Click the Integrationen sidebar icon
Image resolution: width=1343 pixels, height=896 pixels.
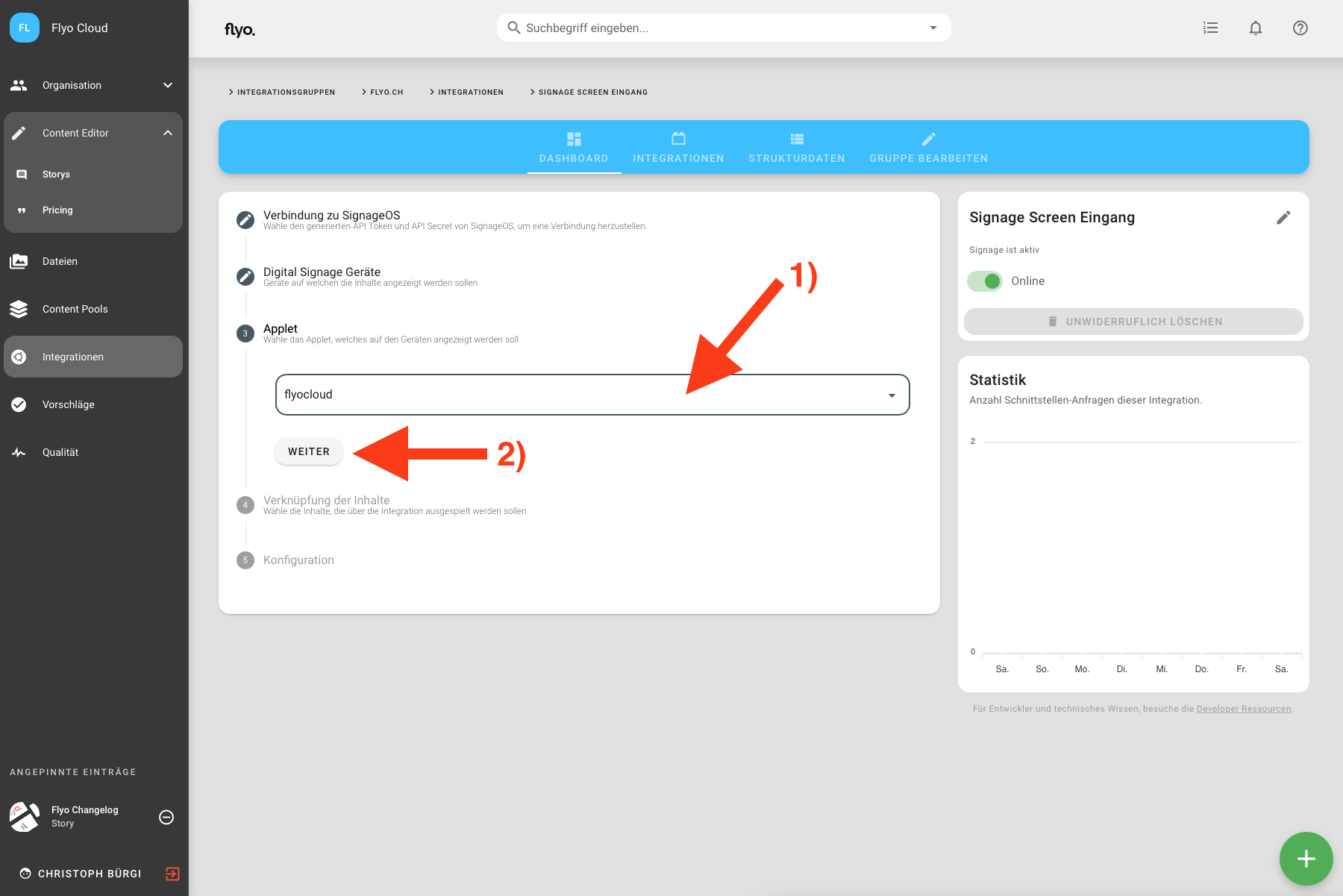[19, 357]
